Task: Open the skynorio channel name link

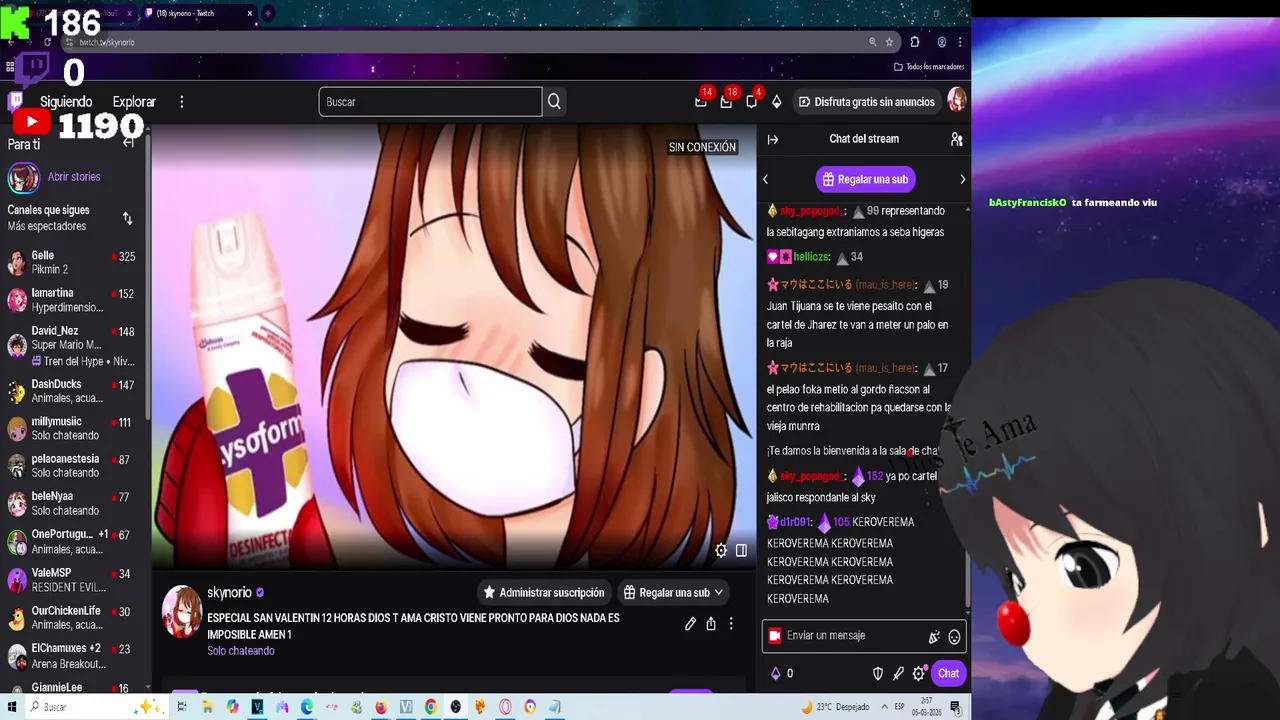Action: point(229,593)
